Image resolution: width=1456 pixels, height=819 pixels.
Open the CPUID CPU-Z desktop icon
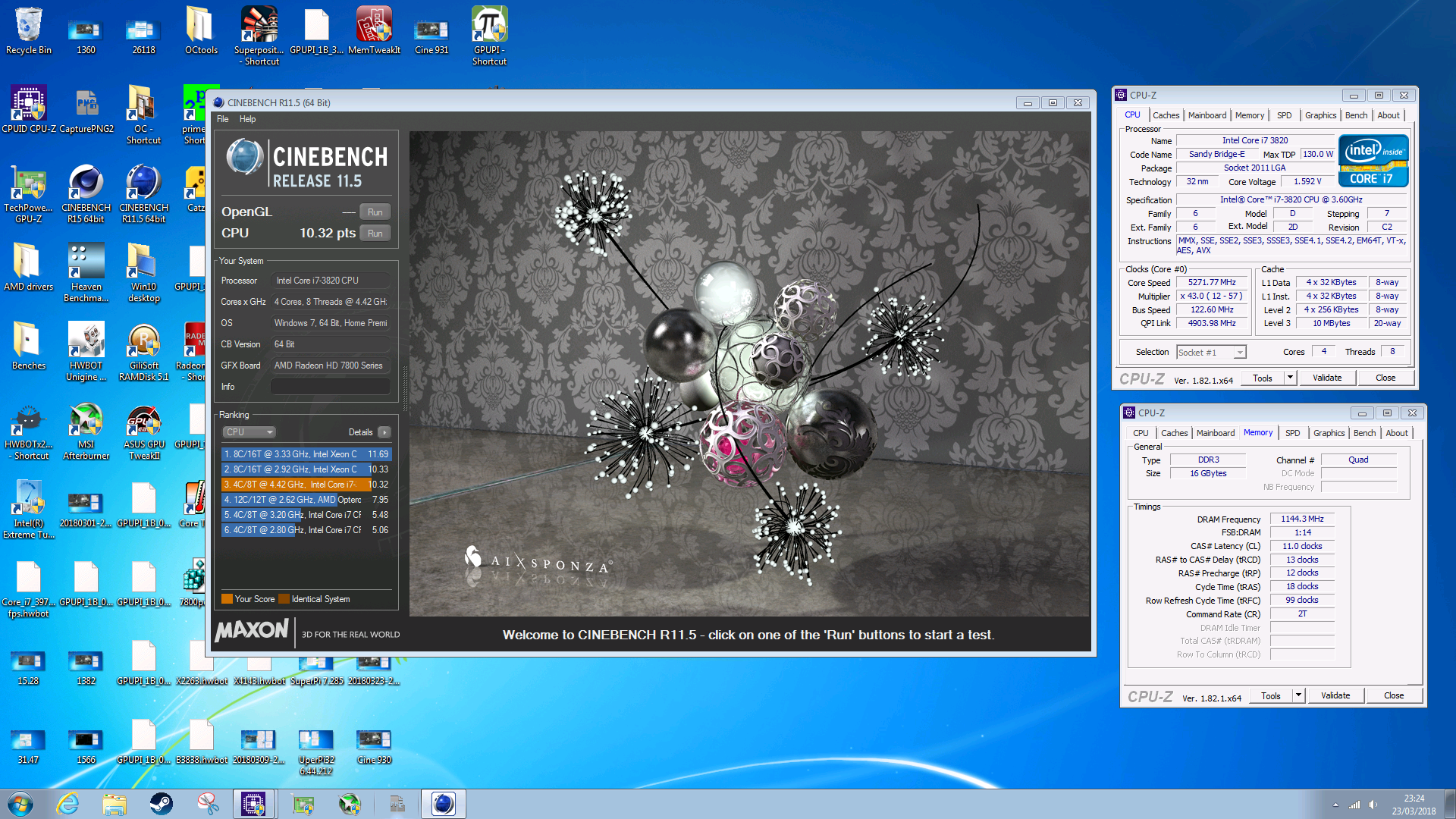(28, 109)
